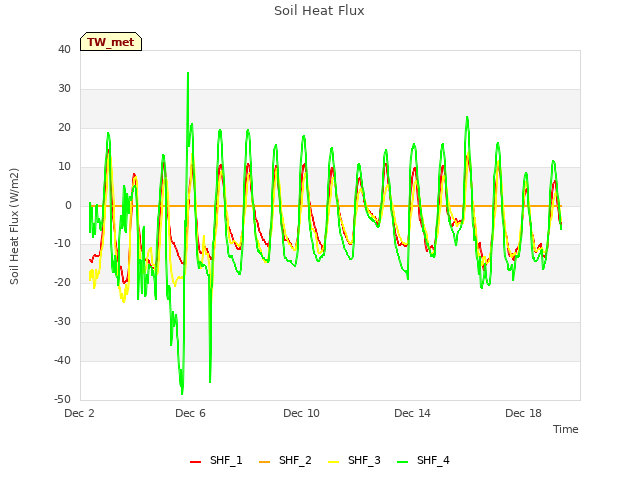
Task: Click the -30 y-axis tick label
Action: coord(63,322)
